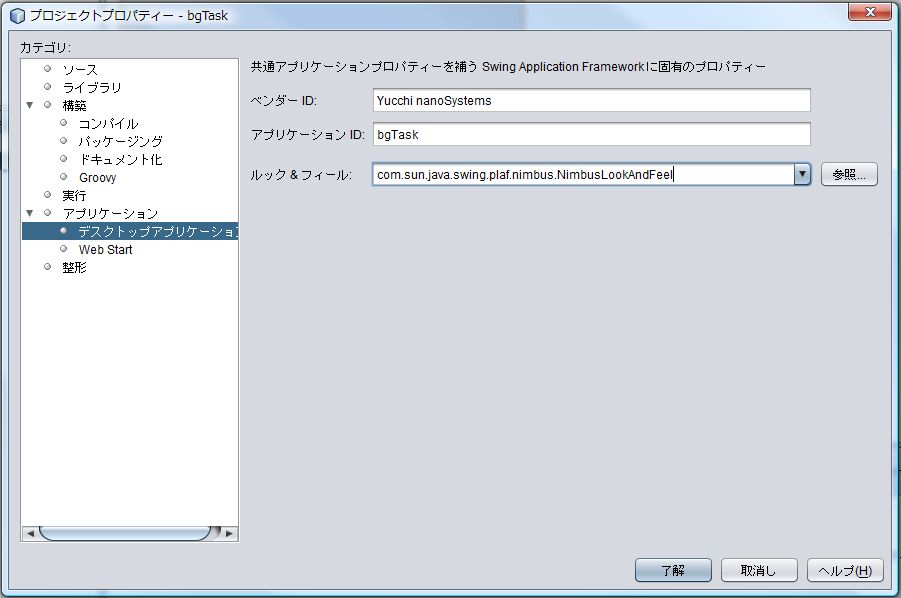Click the ベンダー ID text field
This screenshot has height=598, width=901.
coord(590,100)
